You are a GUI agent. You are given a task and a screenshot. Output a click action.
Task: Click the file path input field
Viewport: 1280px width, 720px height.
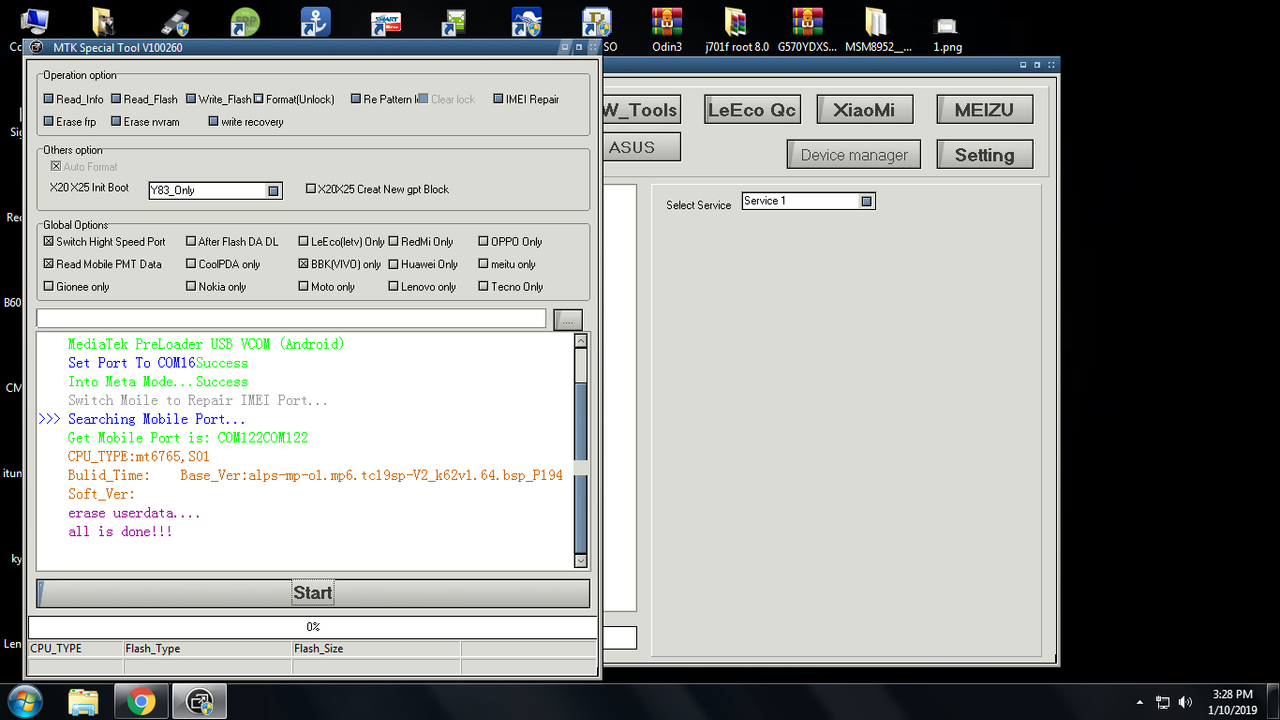click(x=292, y=319)
